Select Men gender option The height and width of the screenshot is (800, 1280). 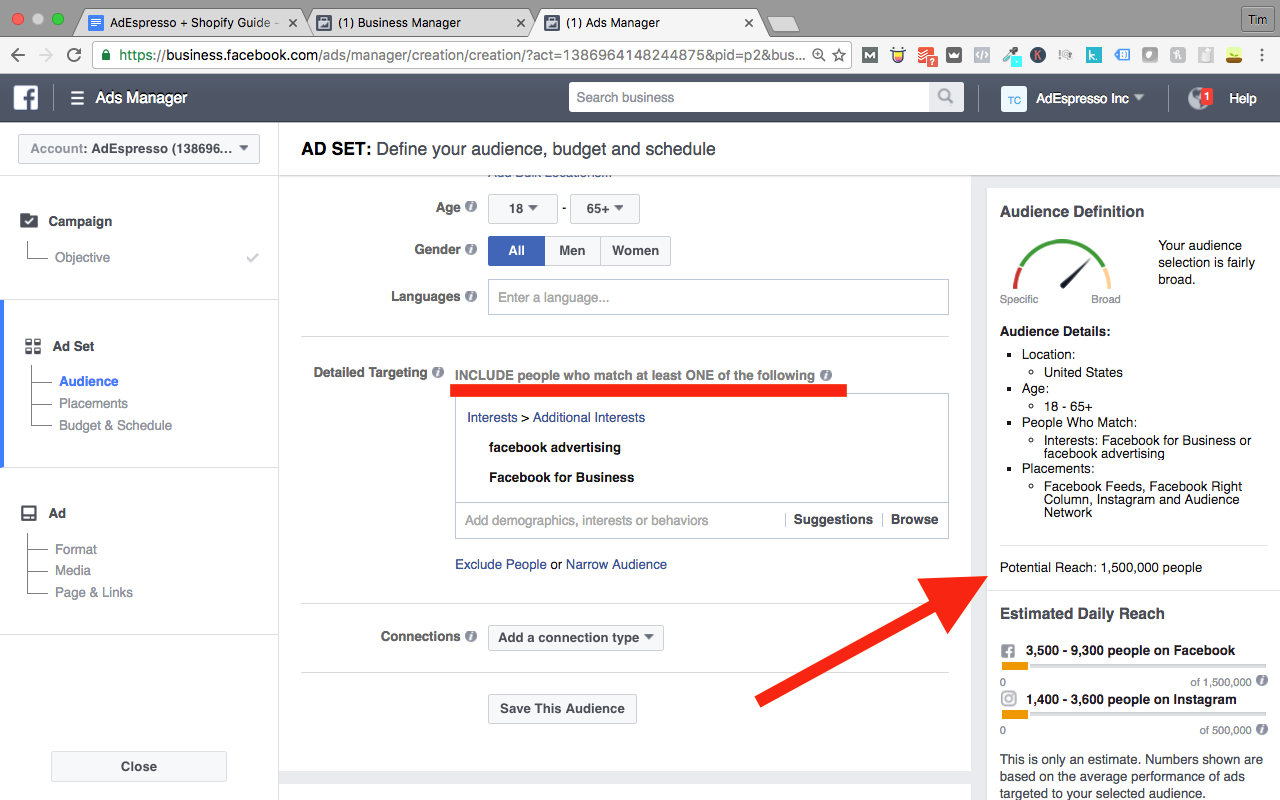572,250
